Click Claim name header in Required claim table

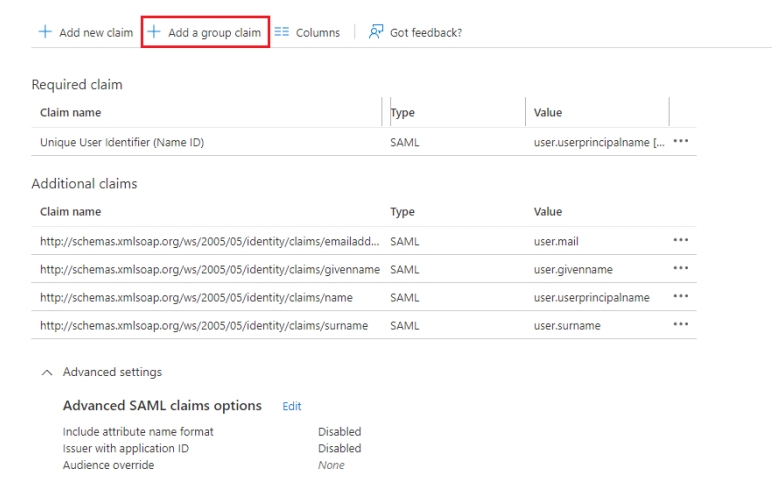point(70,113)
